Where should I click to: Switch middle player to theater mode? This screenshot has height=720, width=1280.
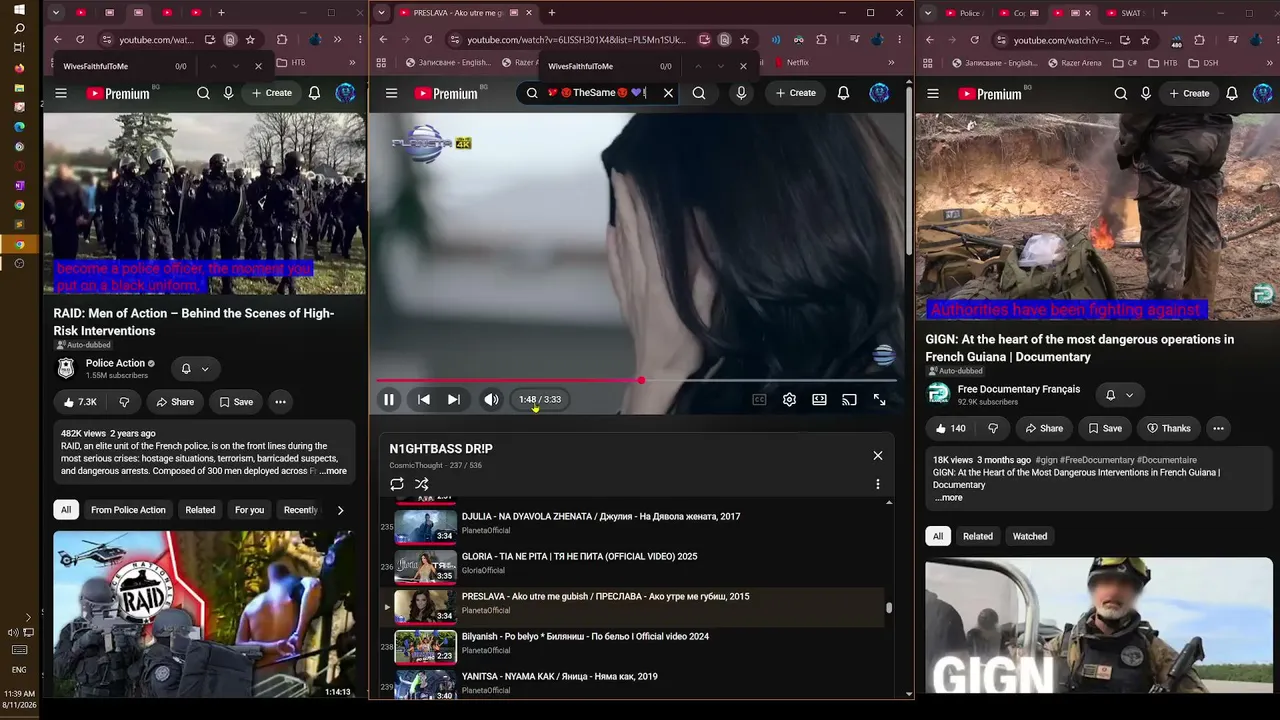(x=819, y=399)
